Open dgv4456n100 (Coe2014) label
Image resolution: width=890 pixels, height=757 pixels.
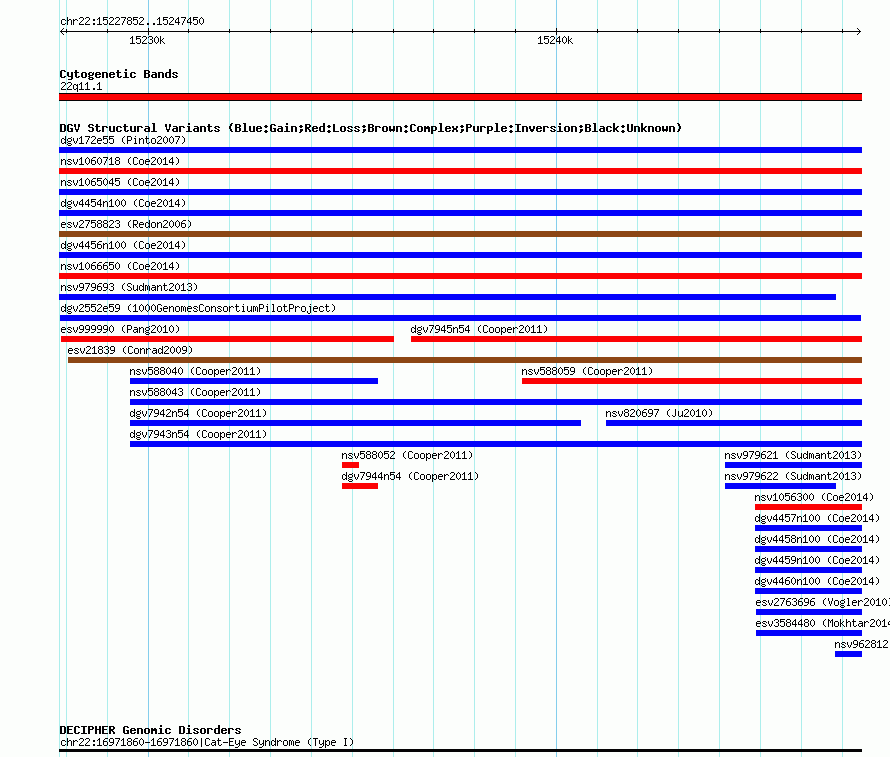coord(123,245)
